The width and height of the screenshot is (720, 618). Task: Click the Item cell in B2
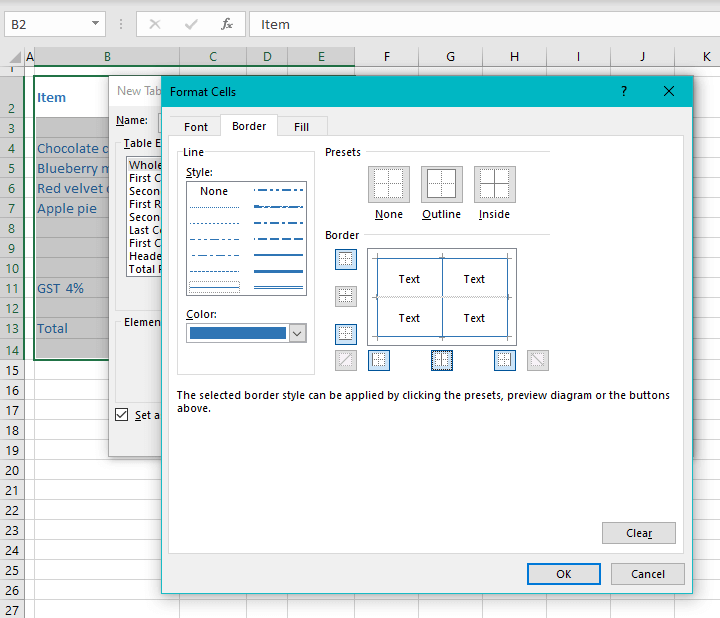click(72, 97)
